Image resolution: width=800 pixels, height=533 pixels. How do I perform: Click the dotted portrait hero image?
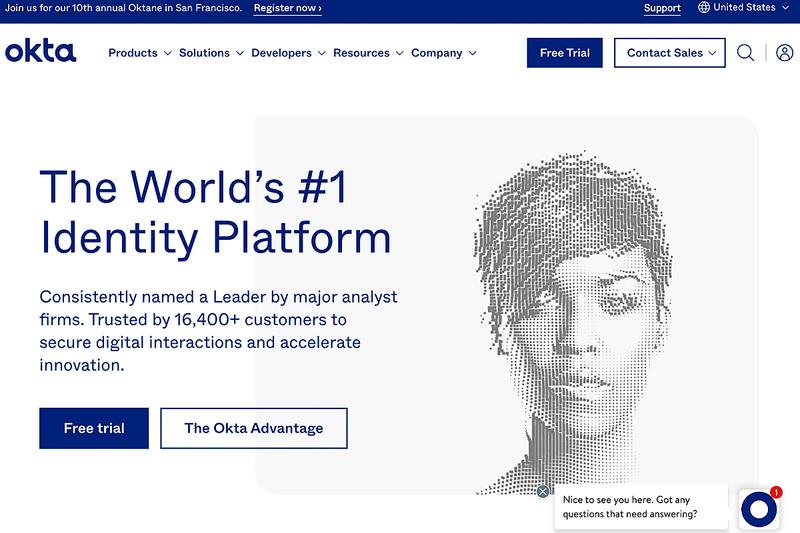(574, 323)
